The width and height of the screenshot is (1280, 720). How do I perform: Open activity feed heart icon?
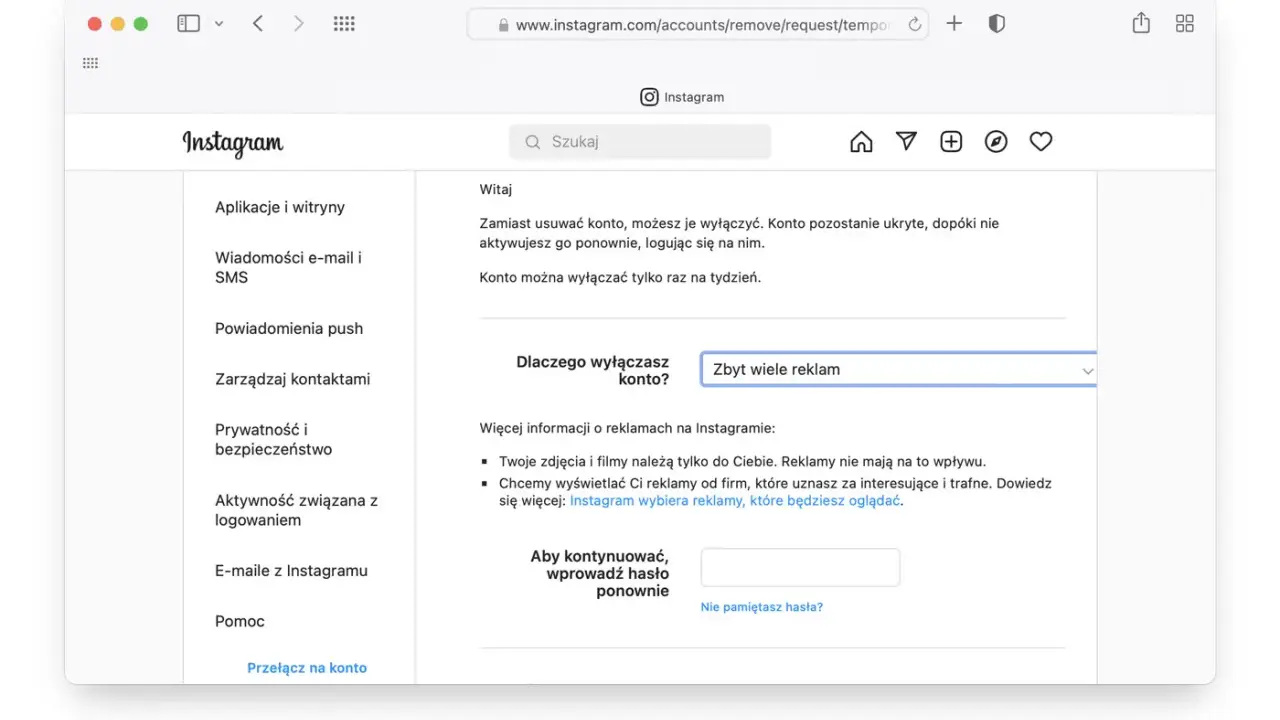pyautogui.click(x=1041, y=142)
